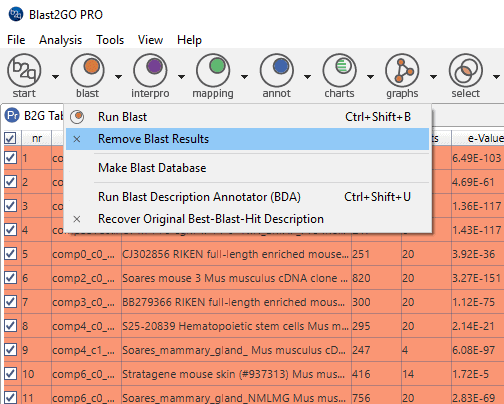Uncheck the checkbox for row 1
The image size is (504, 404).
10,158
